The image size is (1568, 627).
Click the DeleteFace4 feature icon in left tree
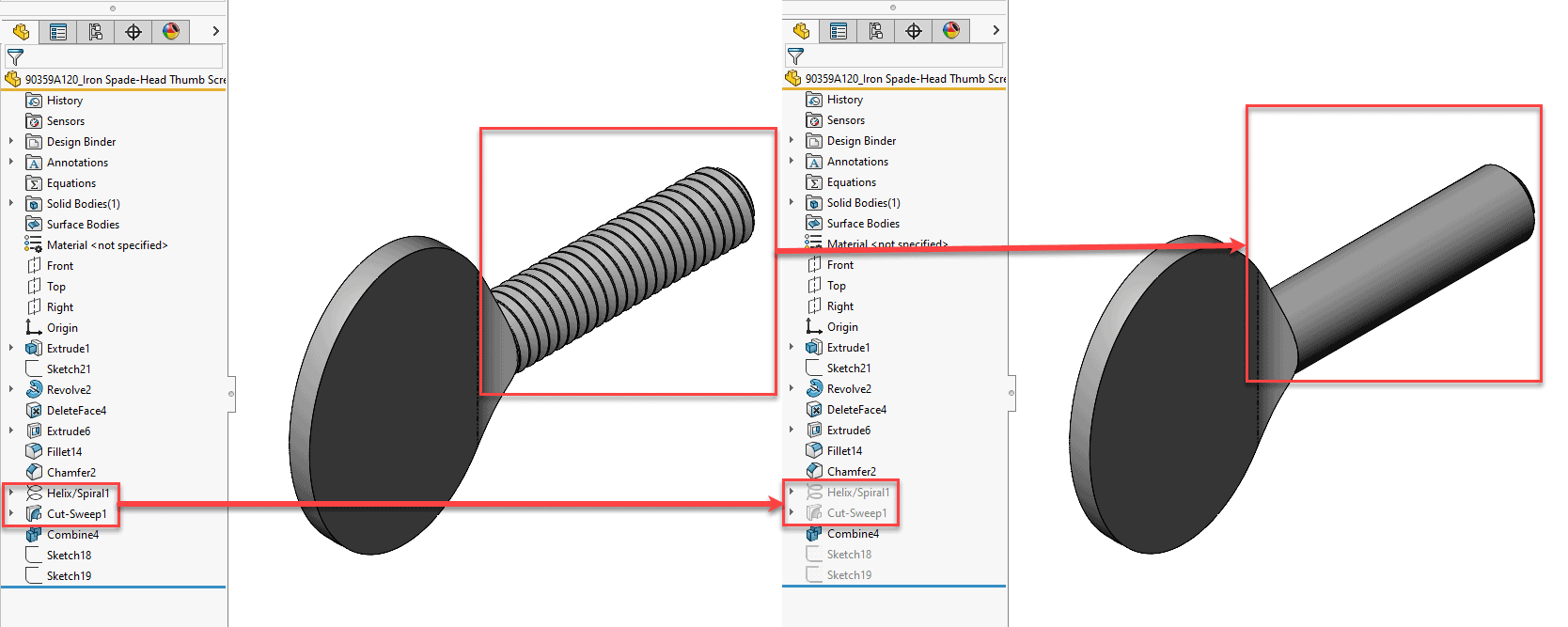34,411
